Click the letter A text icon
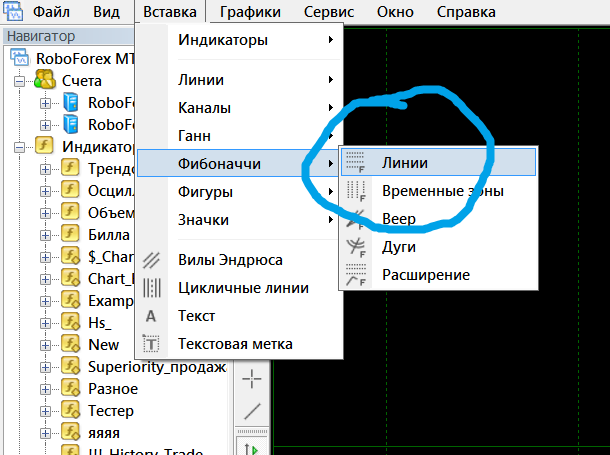The height and width of the screenshot is (455, 610). [x=151, y=316]
